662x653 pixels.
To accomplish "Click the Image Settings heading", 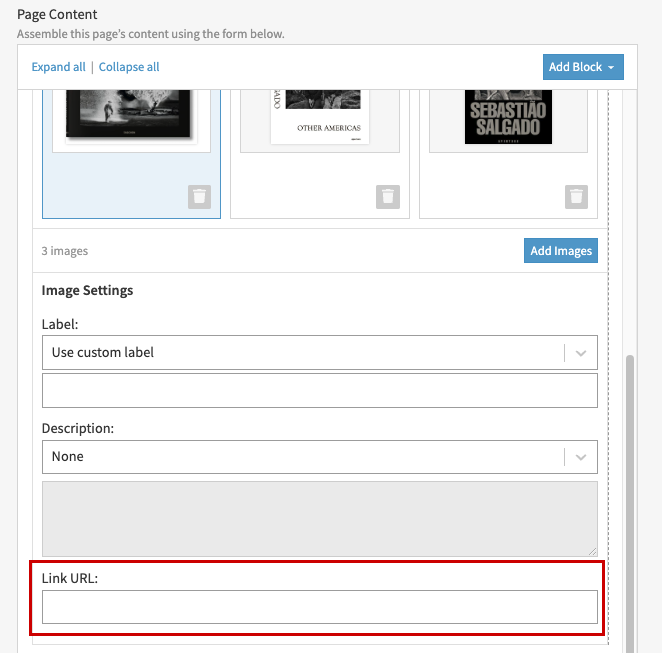I will point(87,290).
